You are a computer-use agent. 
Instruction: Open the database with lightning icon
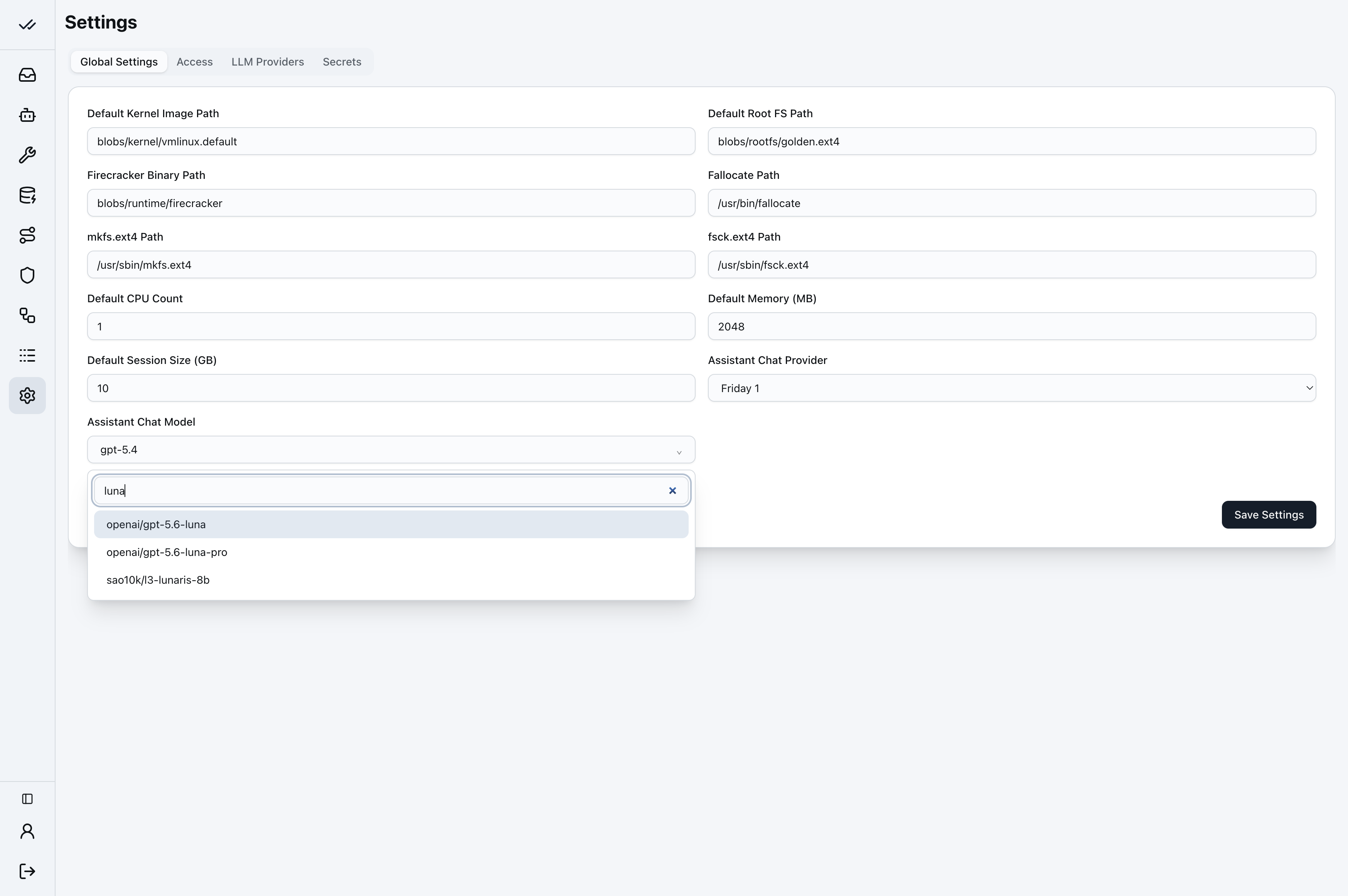[27, 195]
